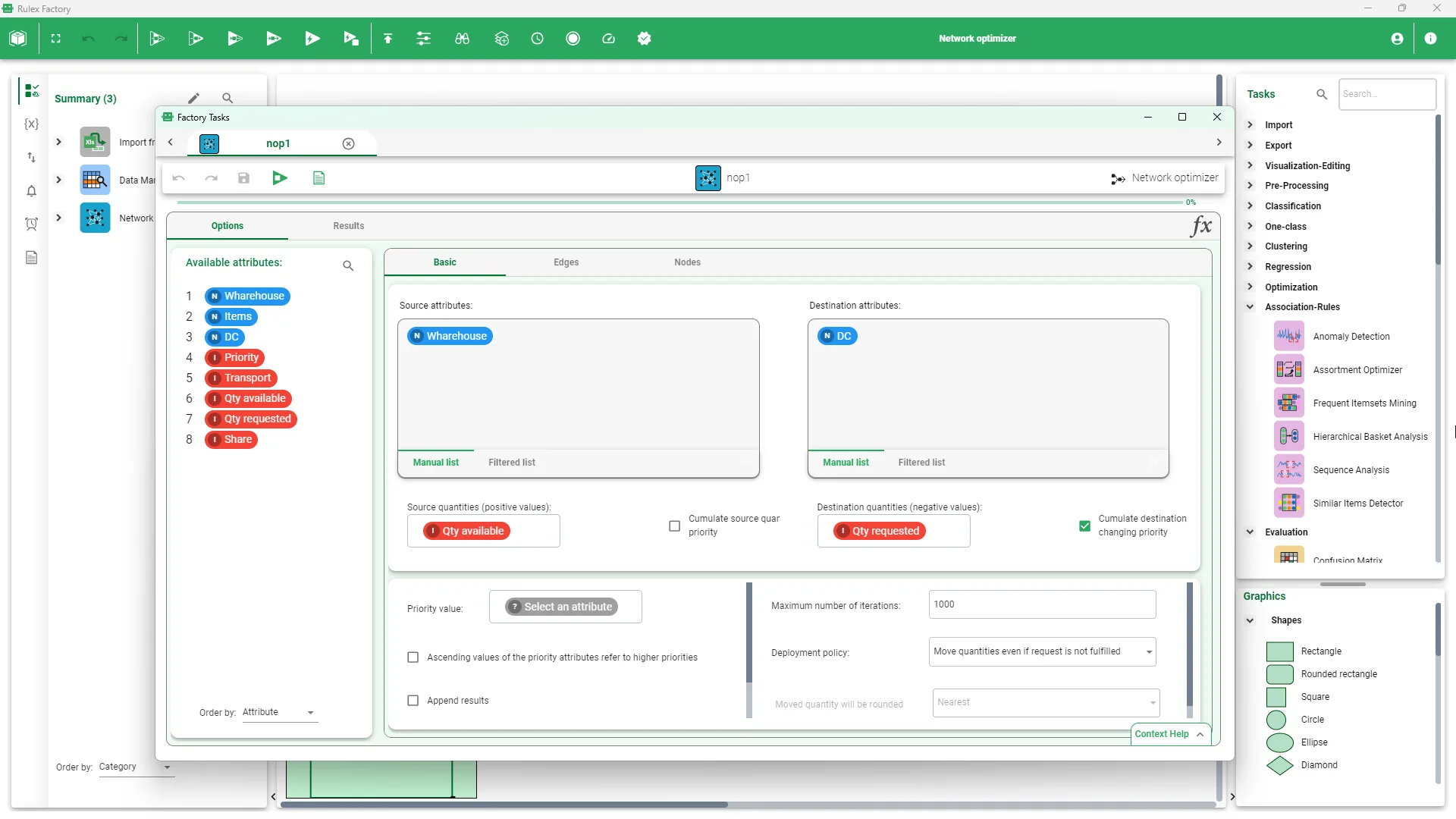
Task: Switch to the Results tab
Action: pos(348,226)
